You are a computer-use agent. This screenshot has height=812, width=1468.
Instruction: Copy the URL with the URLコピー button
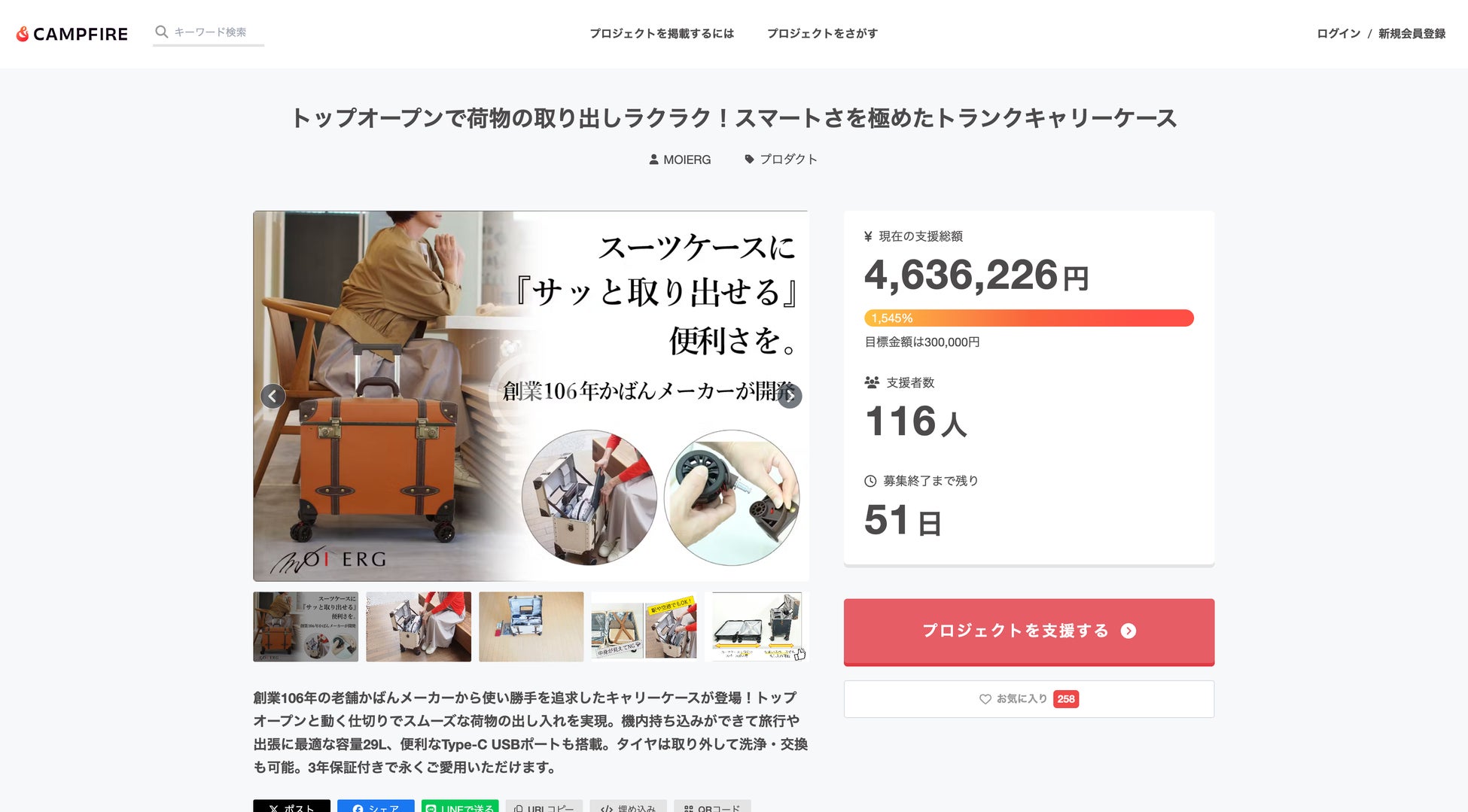[544, 806]
